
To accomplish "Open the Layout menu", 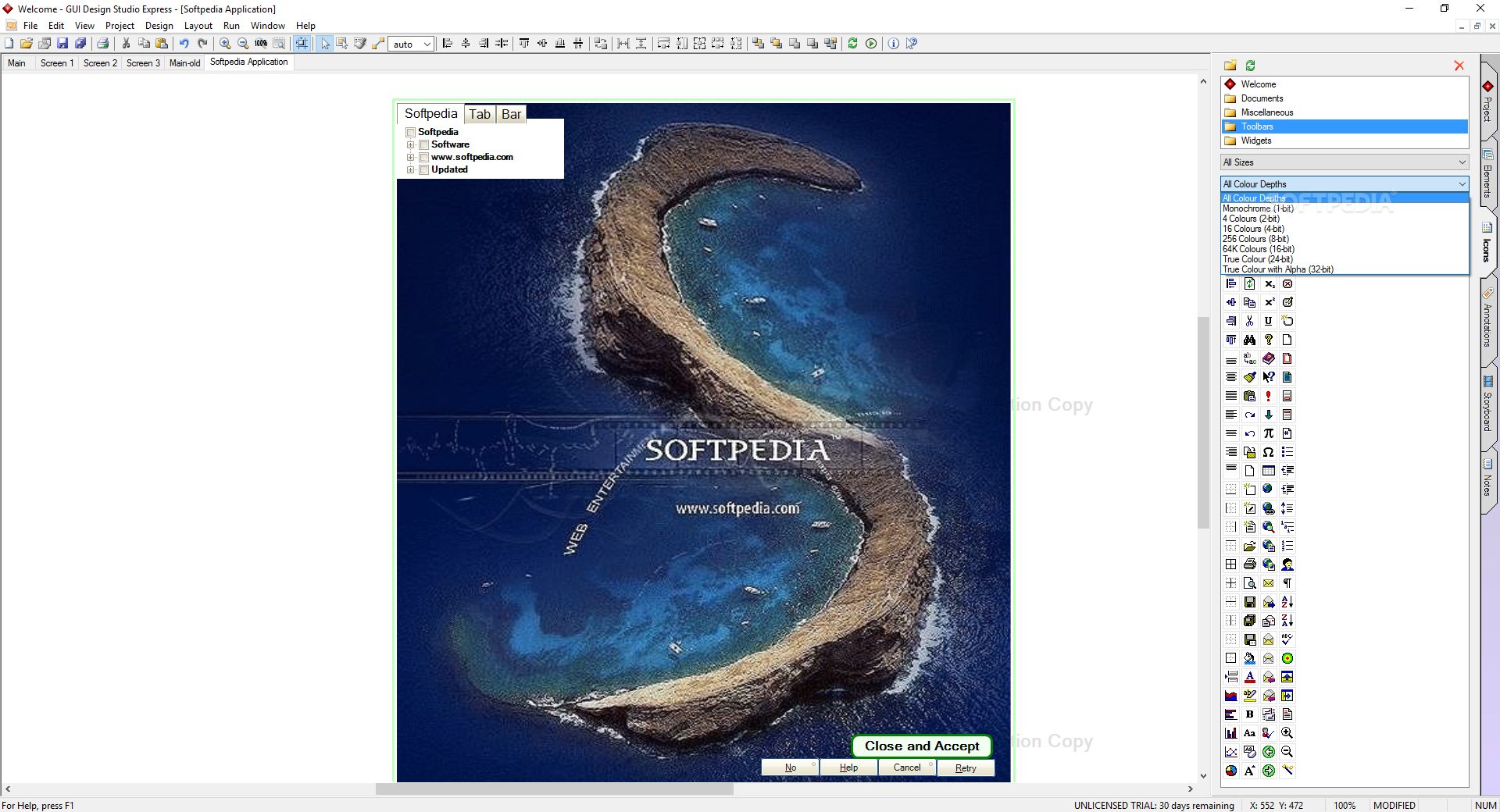I will (198, 26).
